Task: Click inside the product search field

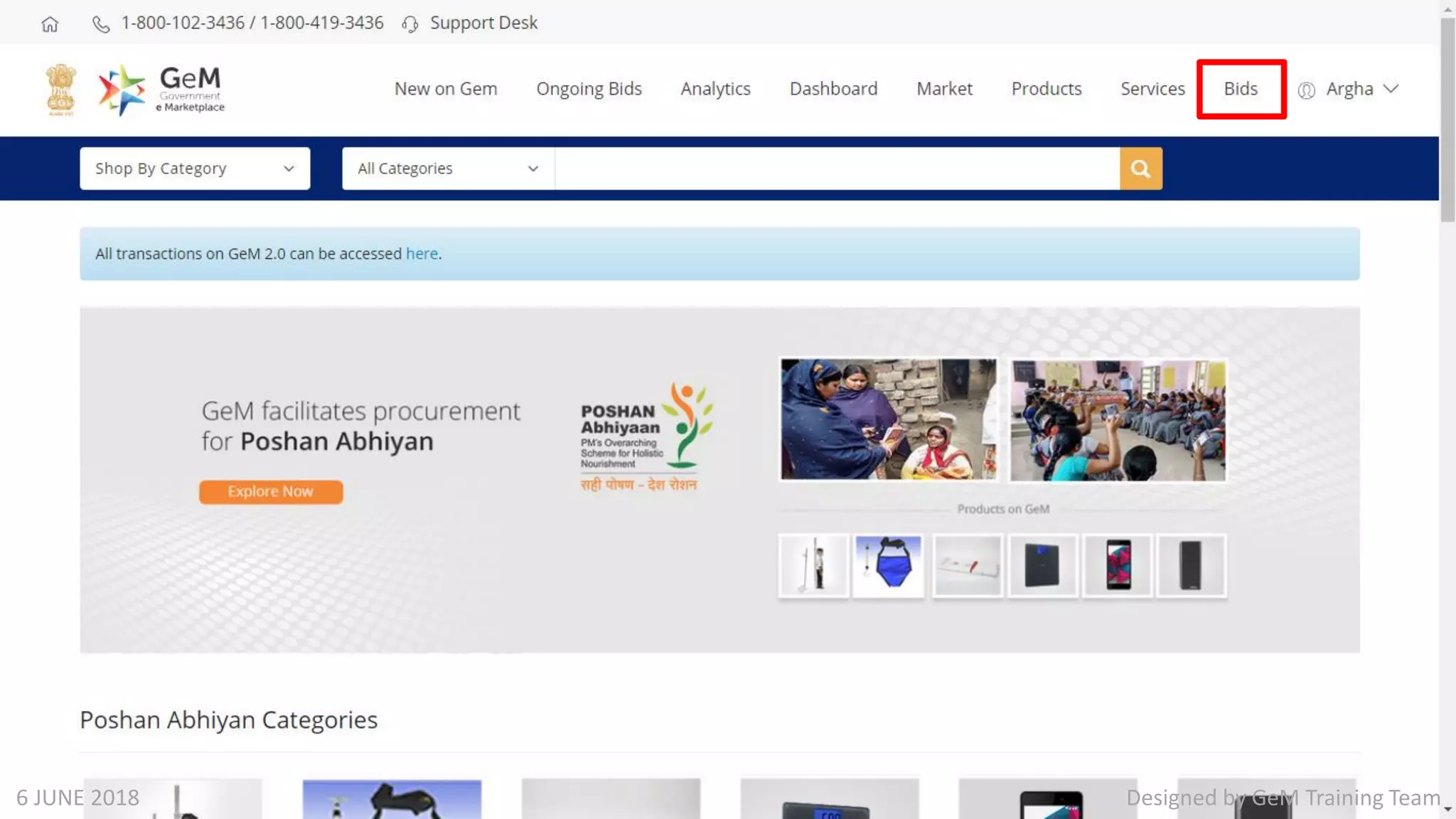Action: 837,168
